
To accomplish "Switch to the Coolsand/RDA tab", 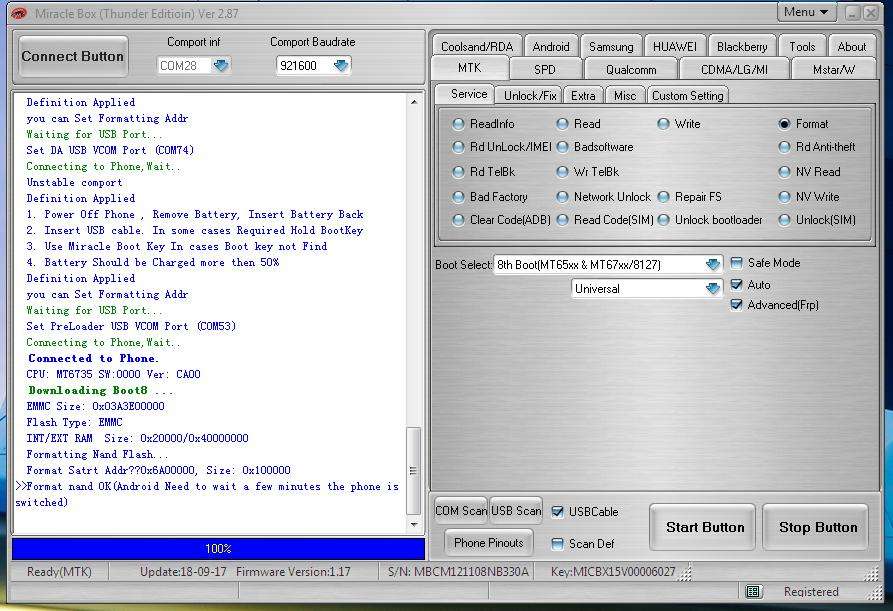I will (477, 47).
